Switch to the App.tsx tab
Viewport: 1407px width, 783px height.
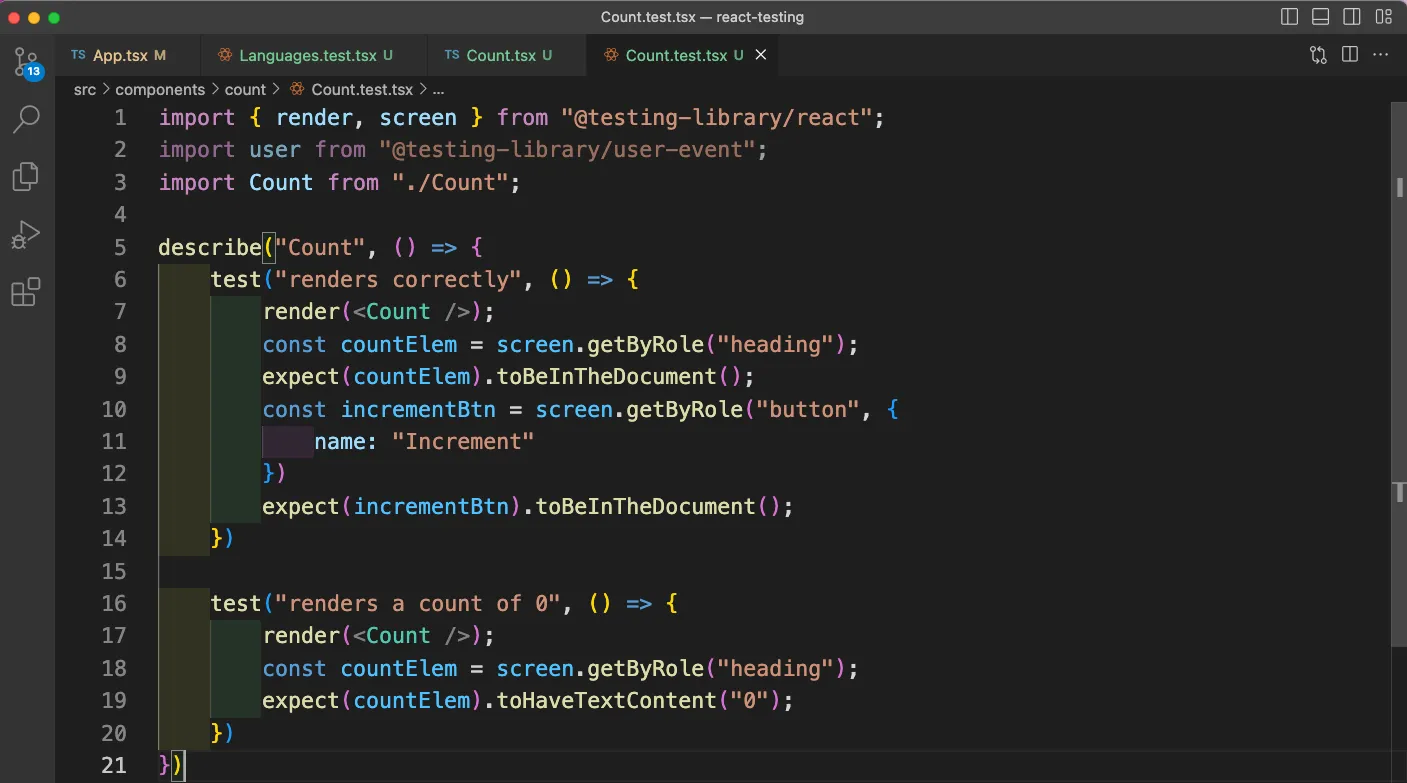point(128,55)
